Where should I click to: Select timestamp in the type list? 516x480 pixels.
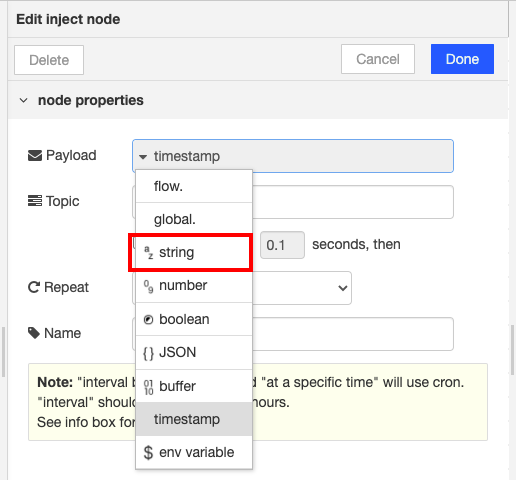click(x=194, y=419)
